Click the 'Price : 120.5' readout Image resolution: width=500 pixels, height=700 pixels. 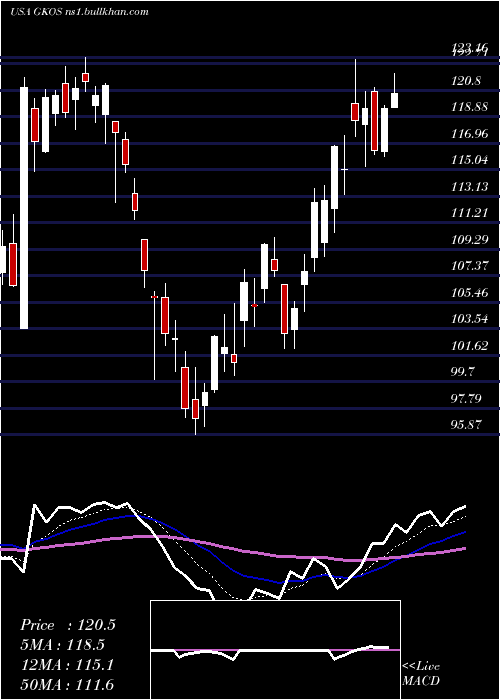[x=68, y=625]
